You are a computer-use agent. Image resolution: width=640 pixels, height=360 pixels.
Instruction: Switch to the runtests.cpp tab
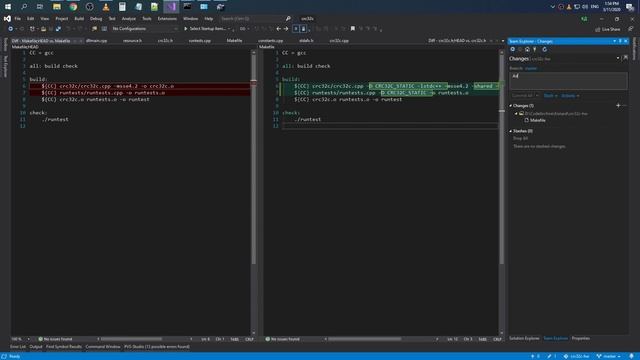pos(200,40)
